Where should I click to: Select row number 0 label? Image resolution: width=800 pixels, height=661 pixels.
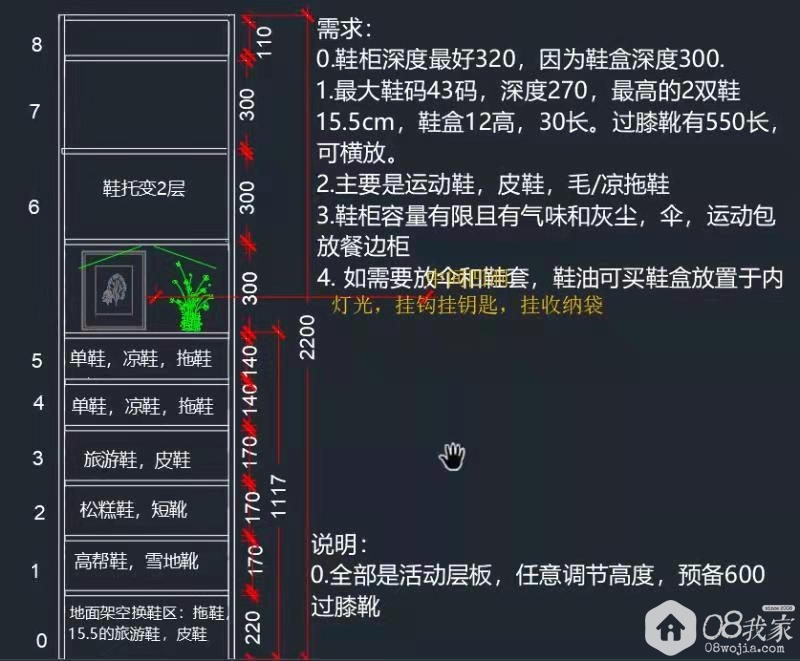pyautogui.click(x=42, y=641)
